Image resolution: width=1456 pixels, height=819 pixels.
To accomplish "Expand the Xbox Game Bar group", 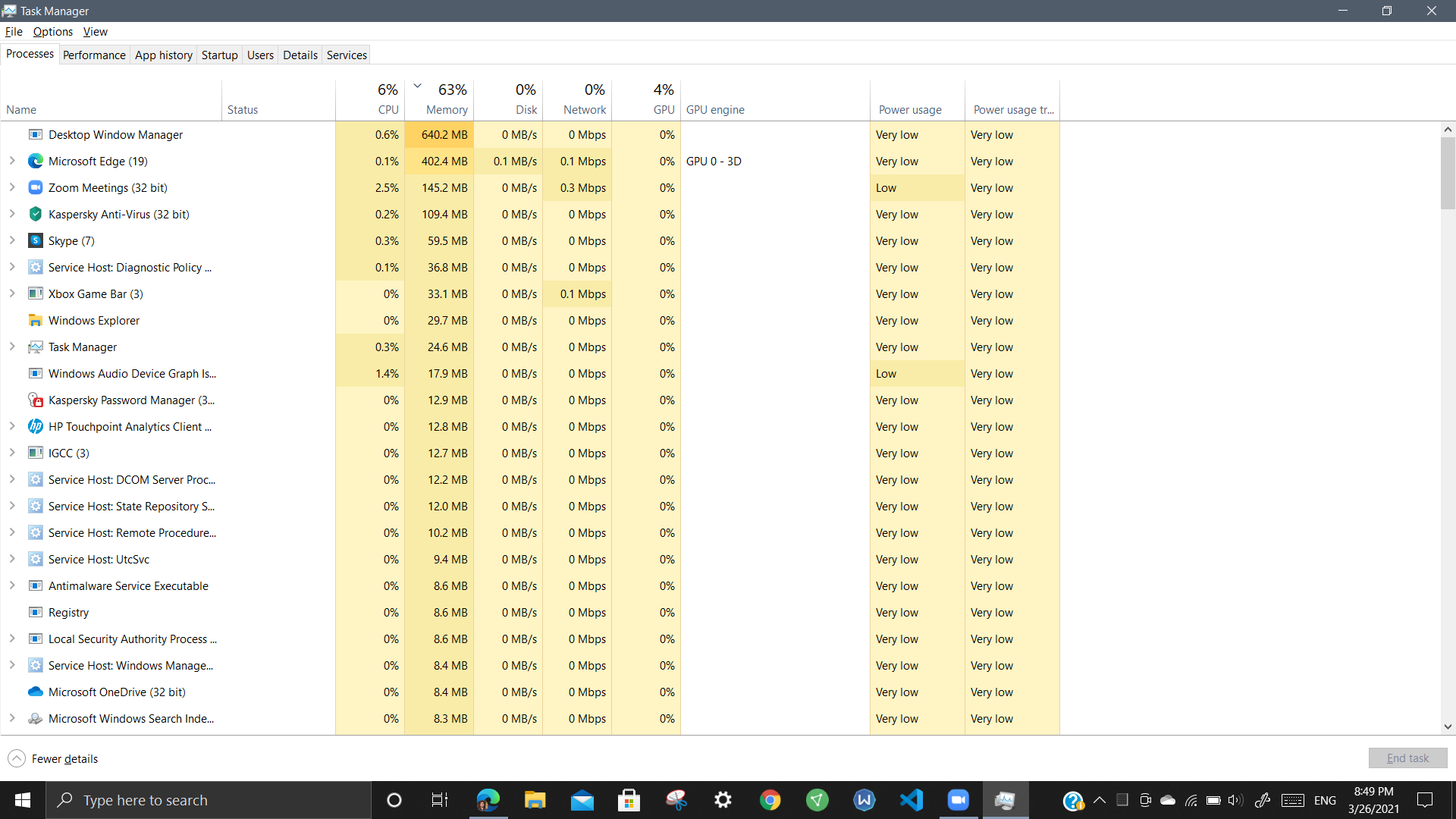I will coord(12,293).
